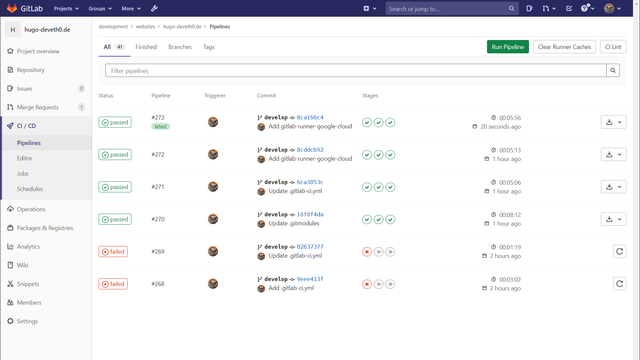
Task: Open the new item plus dropdown
Action: 370,8
